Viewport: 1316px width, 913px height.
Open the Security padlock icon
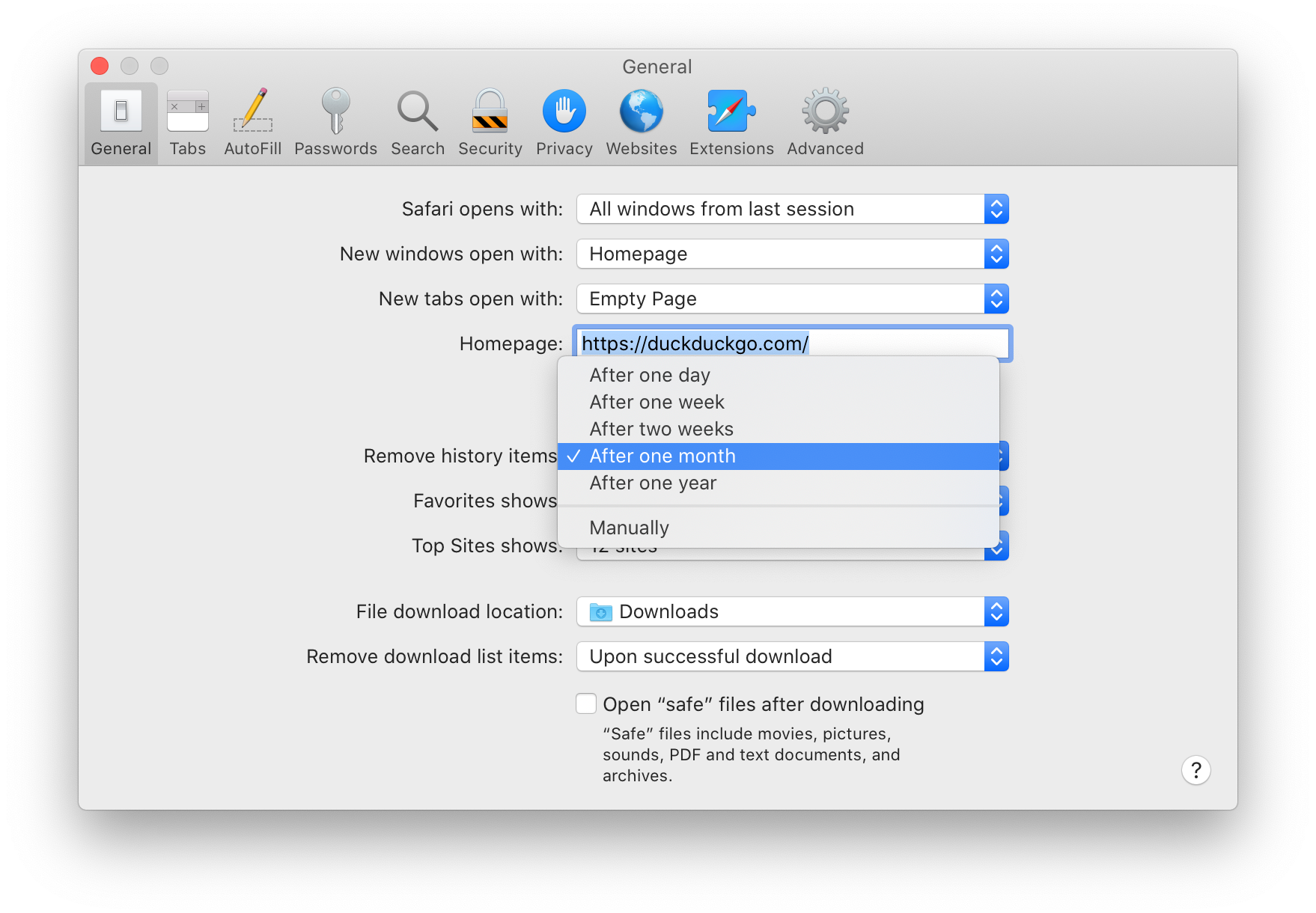490,120
